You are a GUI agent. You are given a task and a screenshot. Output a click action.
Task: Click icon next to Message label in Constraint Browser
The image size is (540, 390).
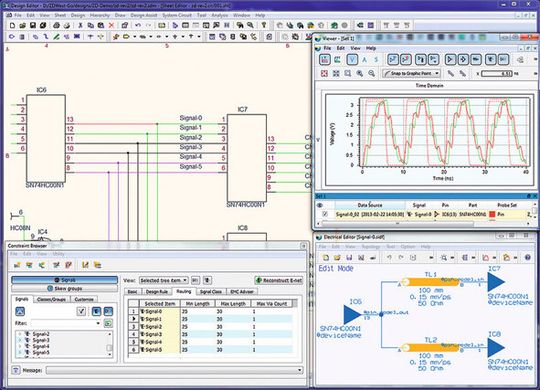(15, 370)
